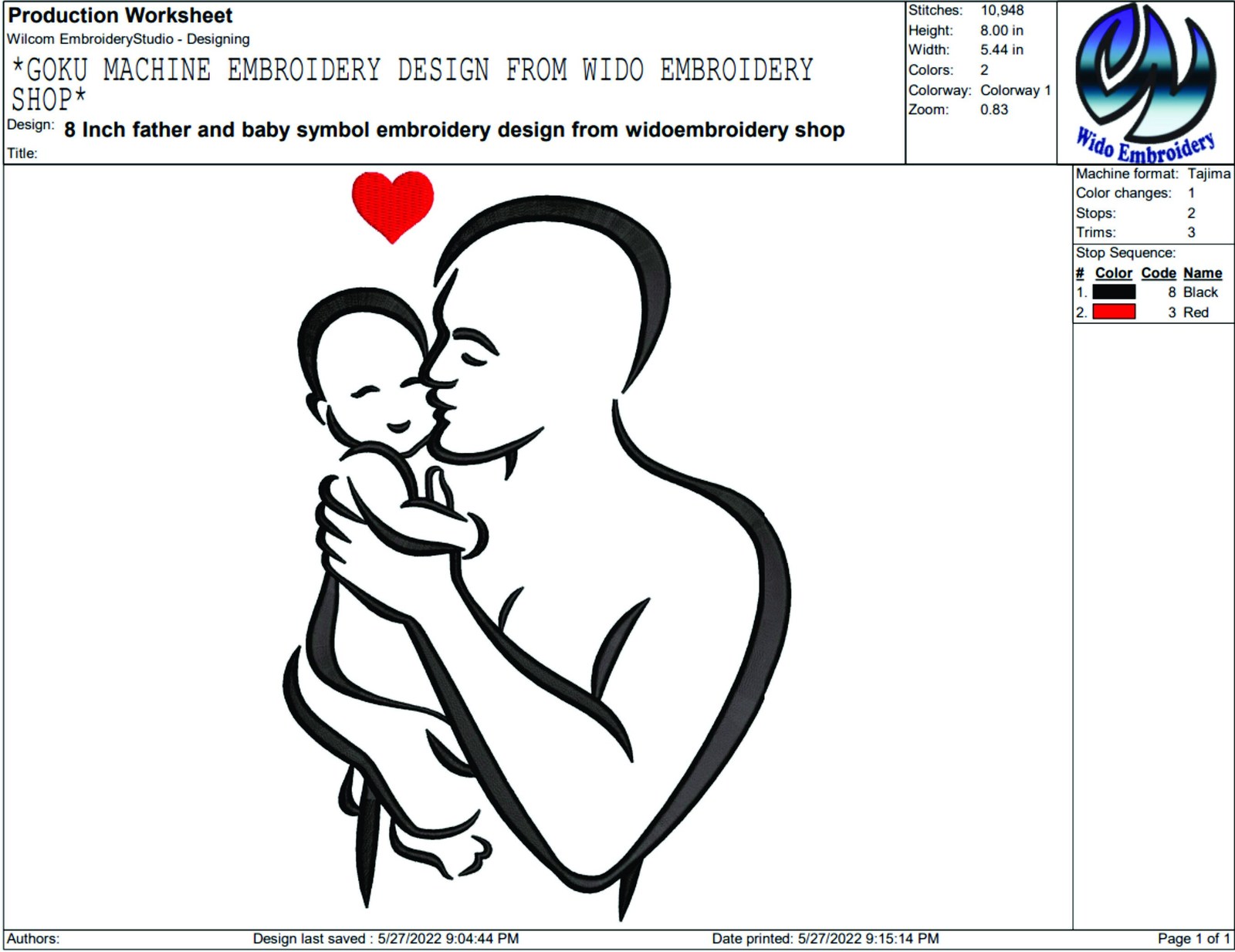Click the Production Worksheet heading
This screenshot has width=1235, height=952.
pyautogui.click(x=120, y=15)
